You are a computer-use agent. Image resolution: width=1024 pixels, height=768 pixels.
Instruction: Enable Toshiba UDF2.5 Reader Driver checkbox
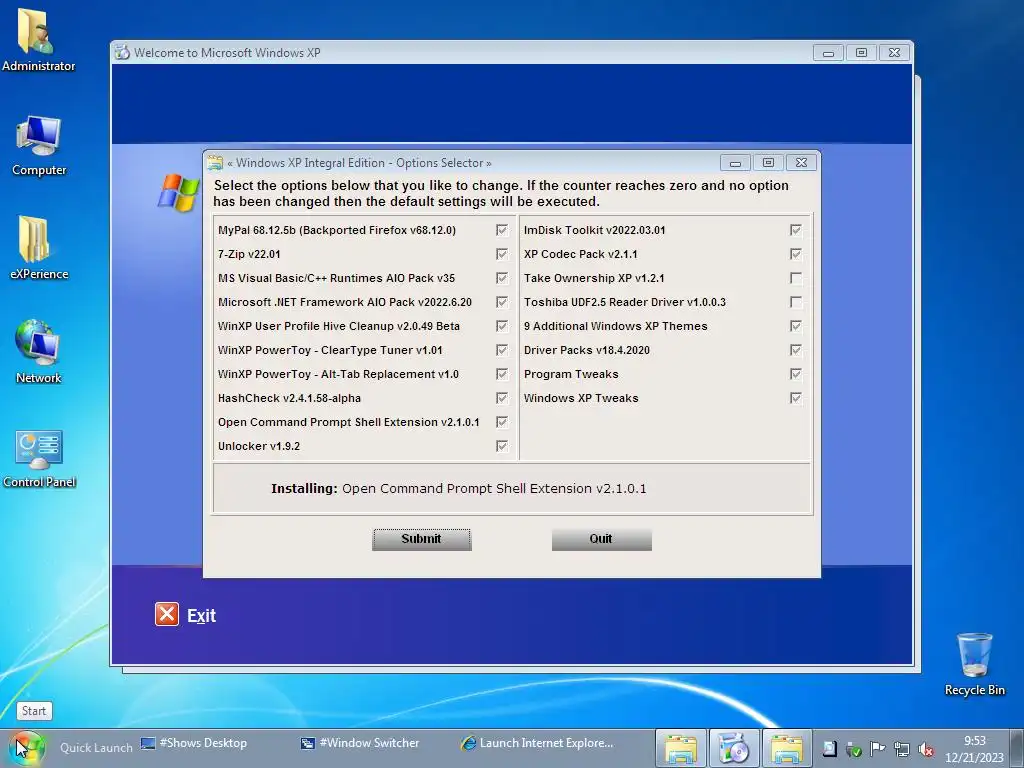[795, 302]
